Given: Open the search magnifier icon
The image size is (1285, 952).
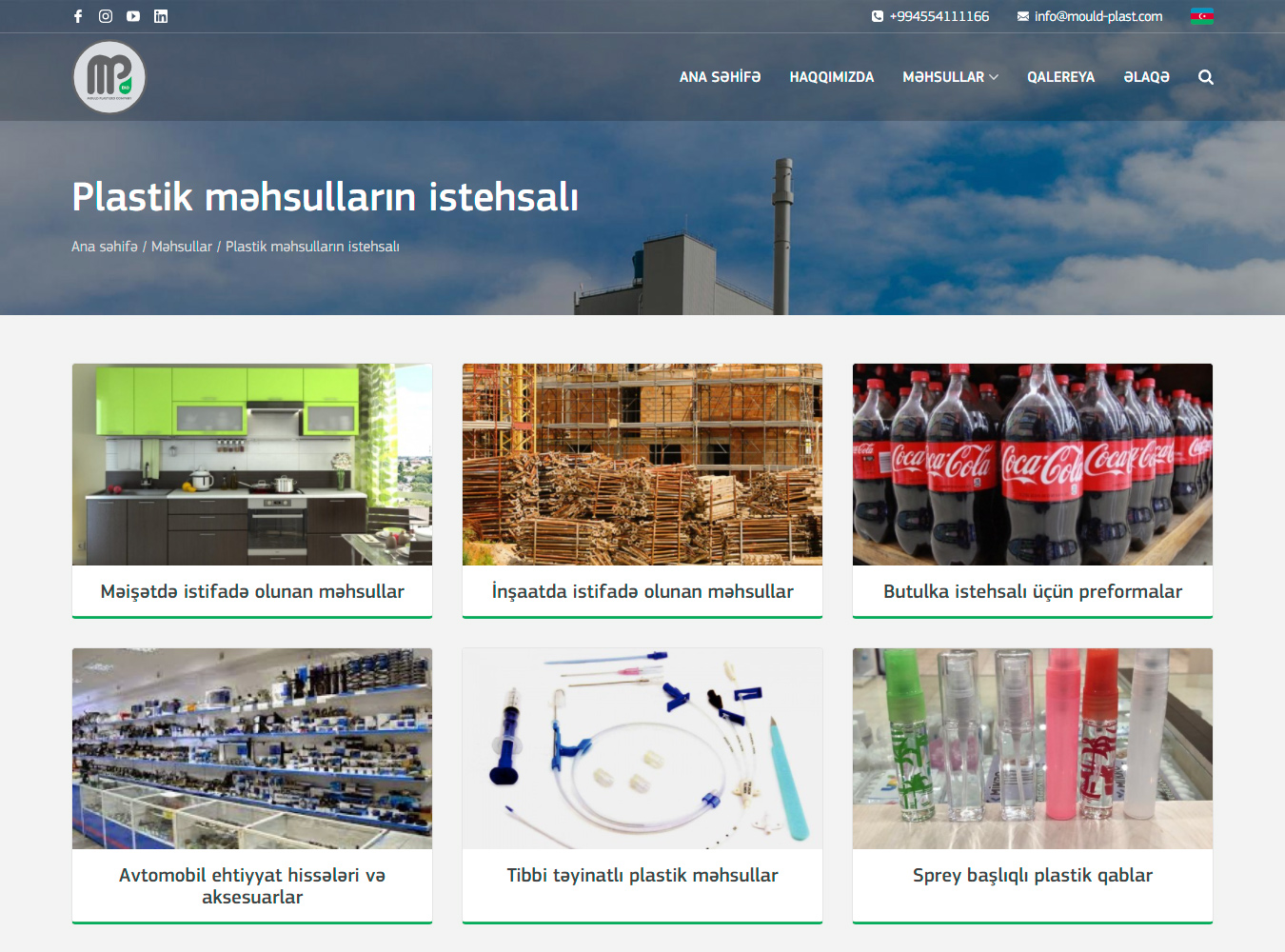Looking at the screenshot, I should click(x=1205, y=77).
